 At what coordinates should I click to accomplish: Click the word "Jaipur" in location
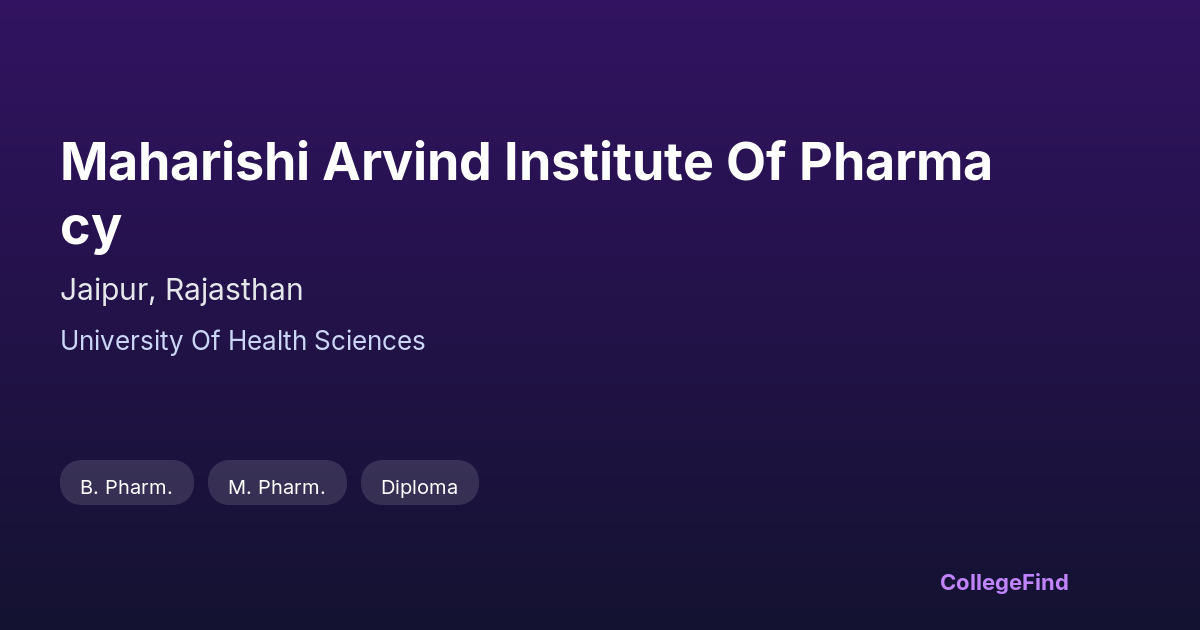tap(106, 290)
